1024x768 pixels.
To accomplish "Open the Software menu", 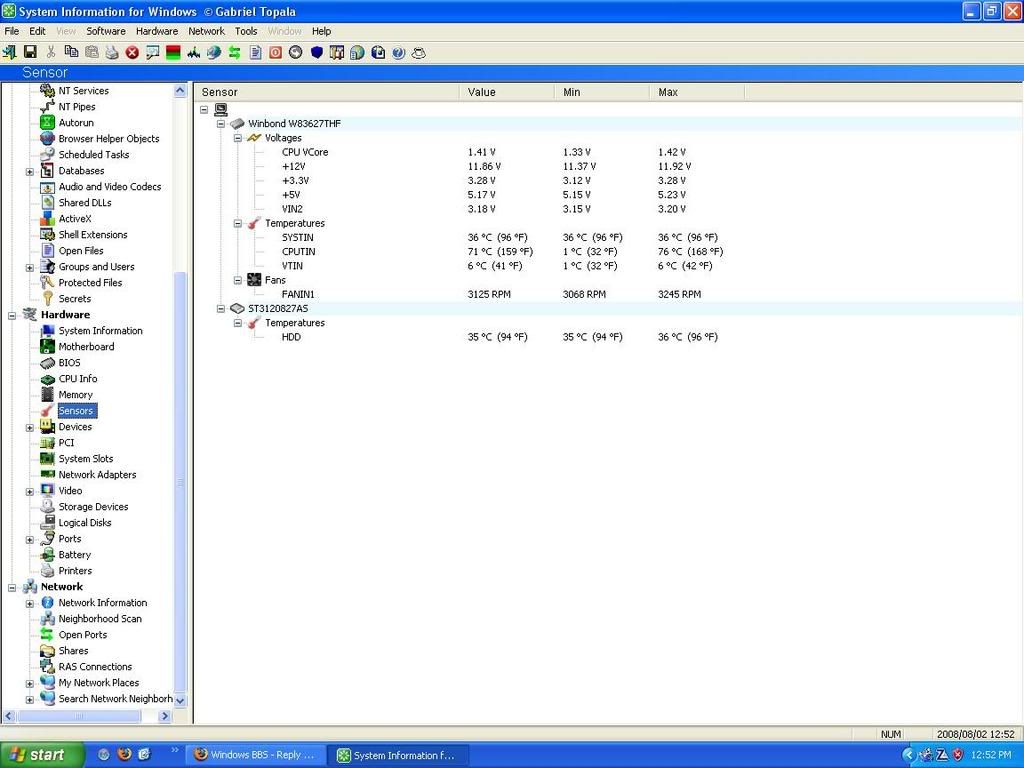I will tap(106, 31).
